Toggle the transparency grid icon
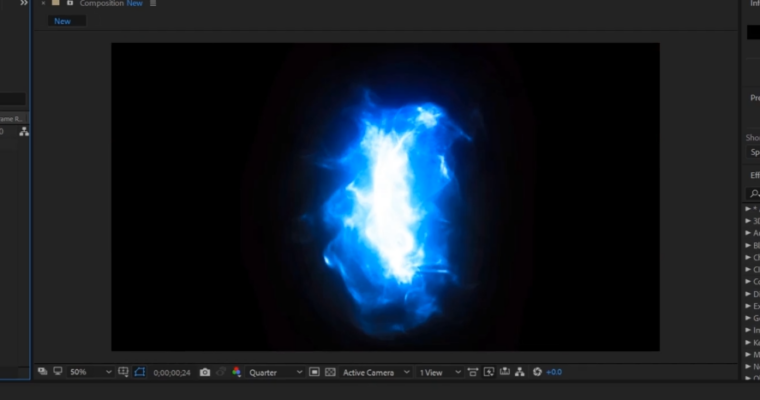 330,372
